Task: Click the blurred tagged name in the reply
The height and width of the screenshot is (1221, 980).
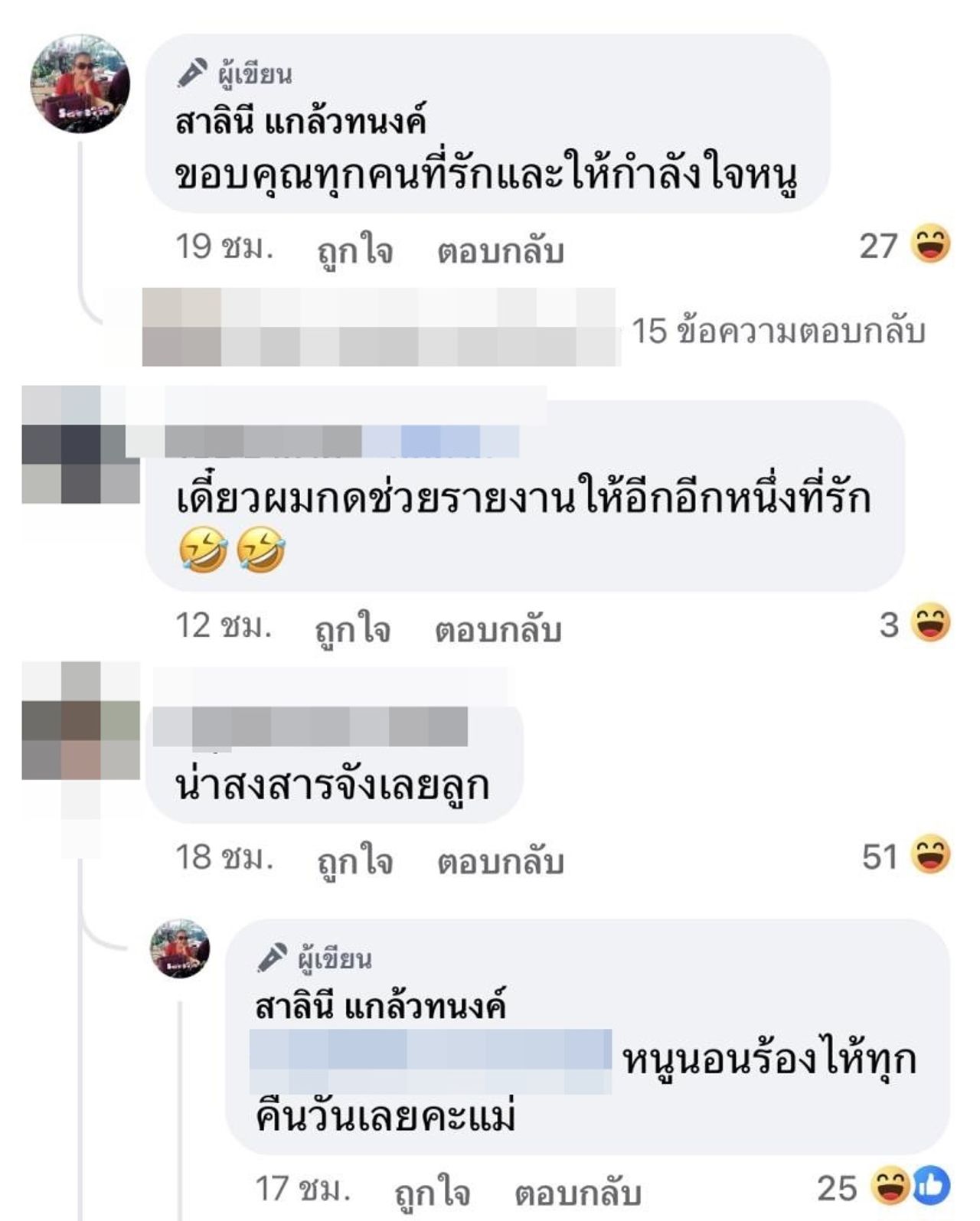Action: click(x=431, y=1061)
